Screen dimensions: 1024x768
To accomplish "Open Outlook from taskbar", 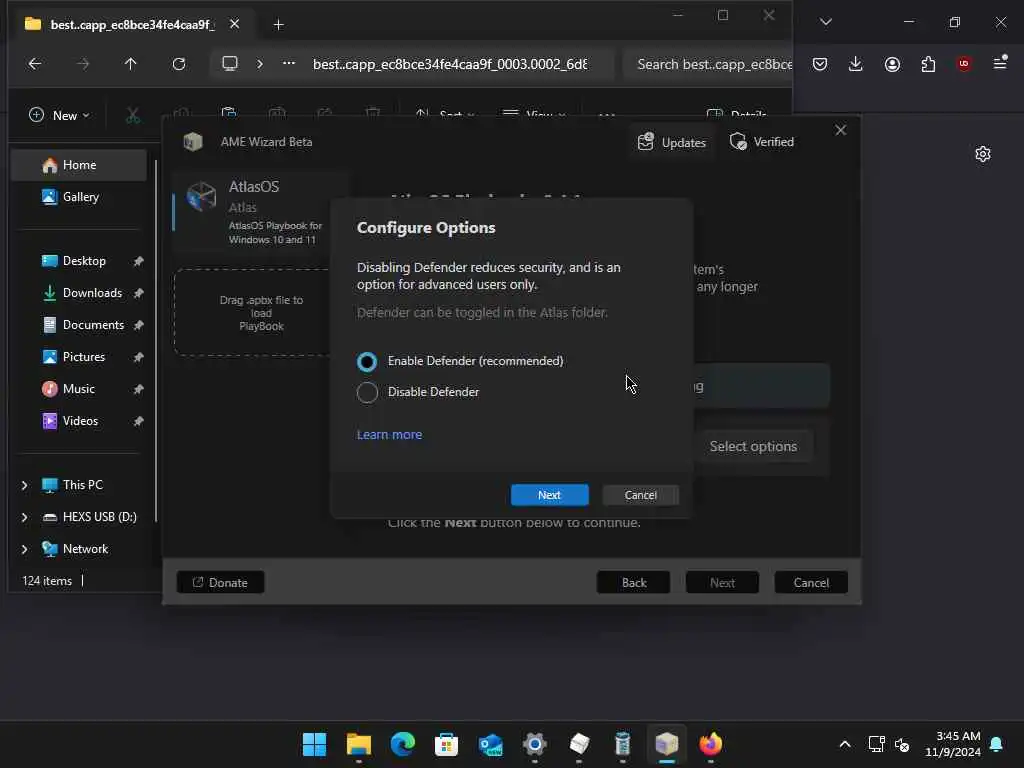I will [x=490, y=744].
